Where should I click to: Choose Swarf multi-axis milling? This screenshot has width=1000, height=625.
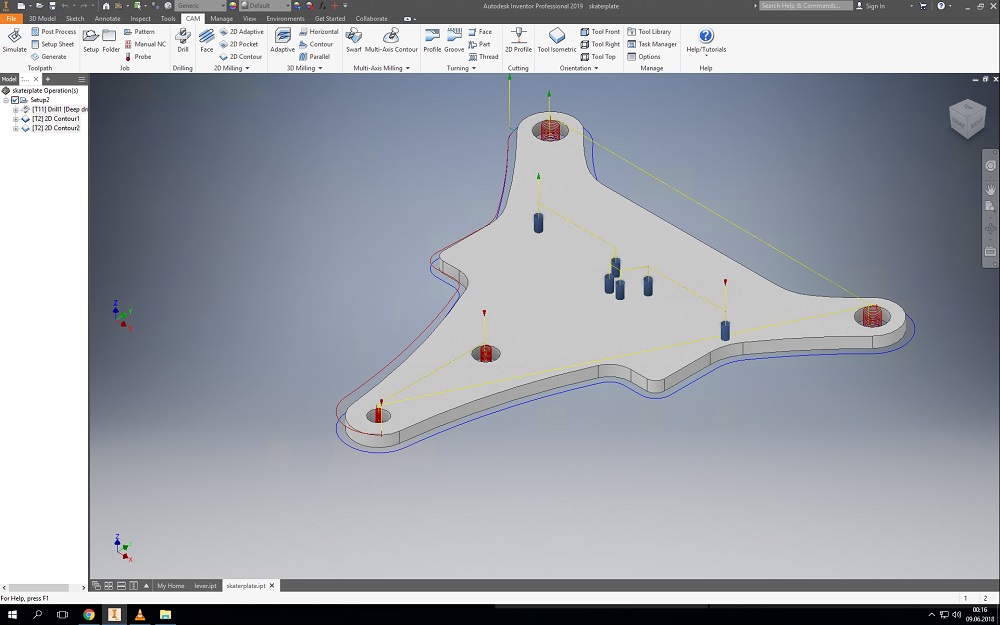(x=353, y=41)
